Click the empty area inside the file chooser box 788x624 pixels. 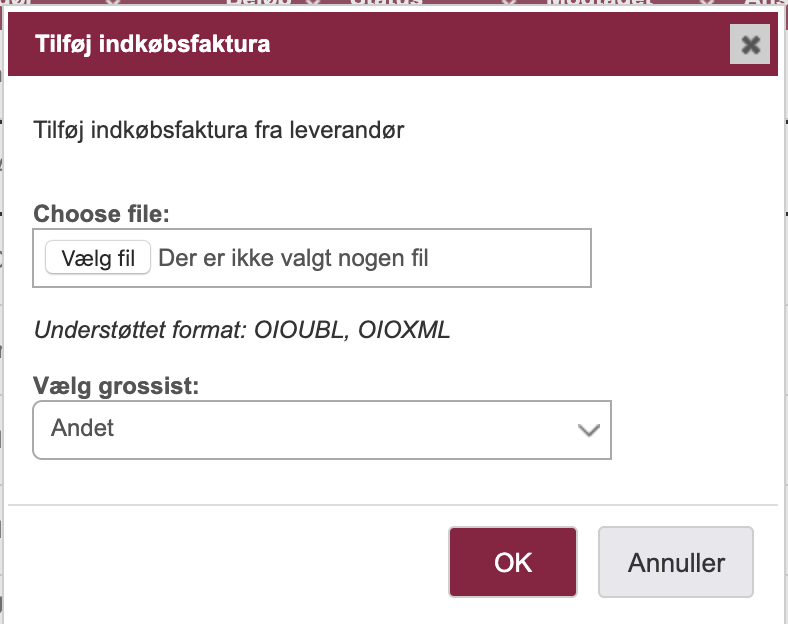(x=508, y=258)
